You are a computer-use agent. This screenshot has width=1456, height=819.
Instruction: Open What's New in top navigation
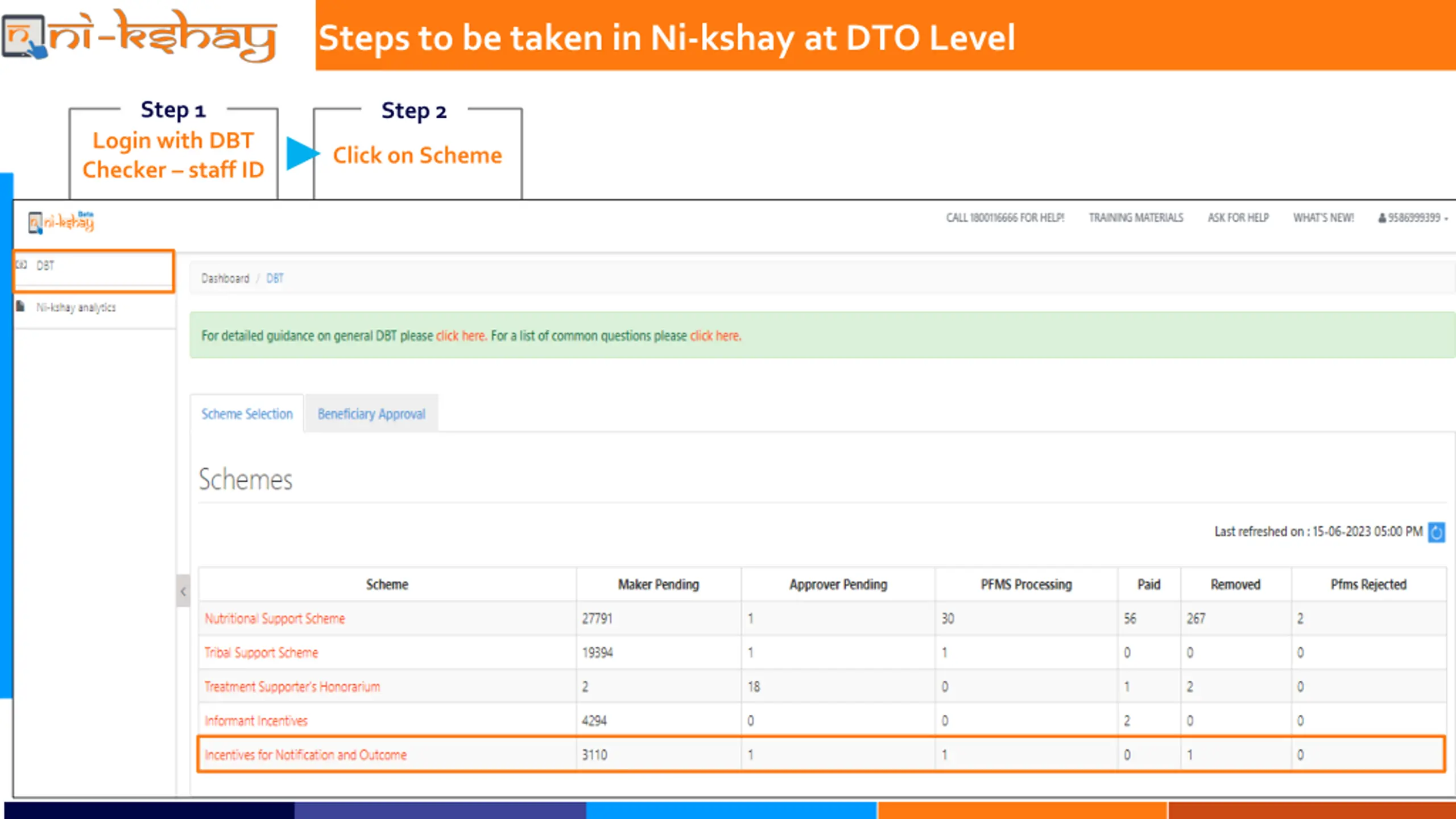(x=1323, y=218)
